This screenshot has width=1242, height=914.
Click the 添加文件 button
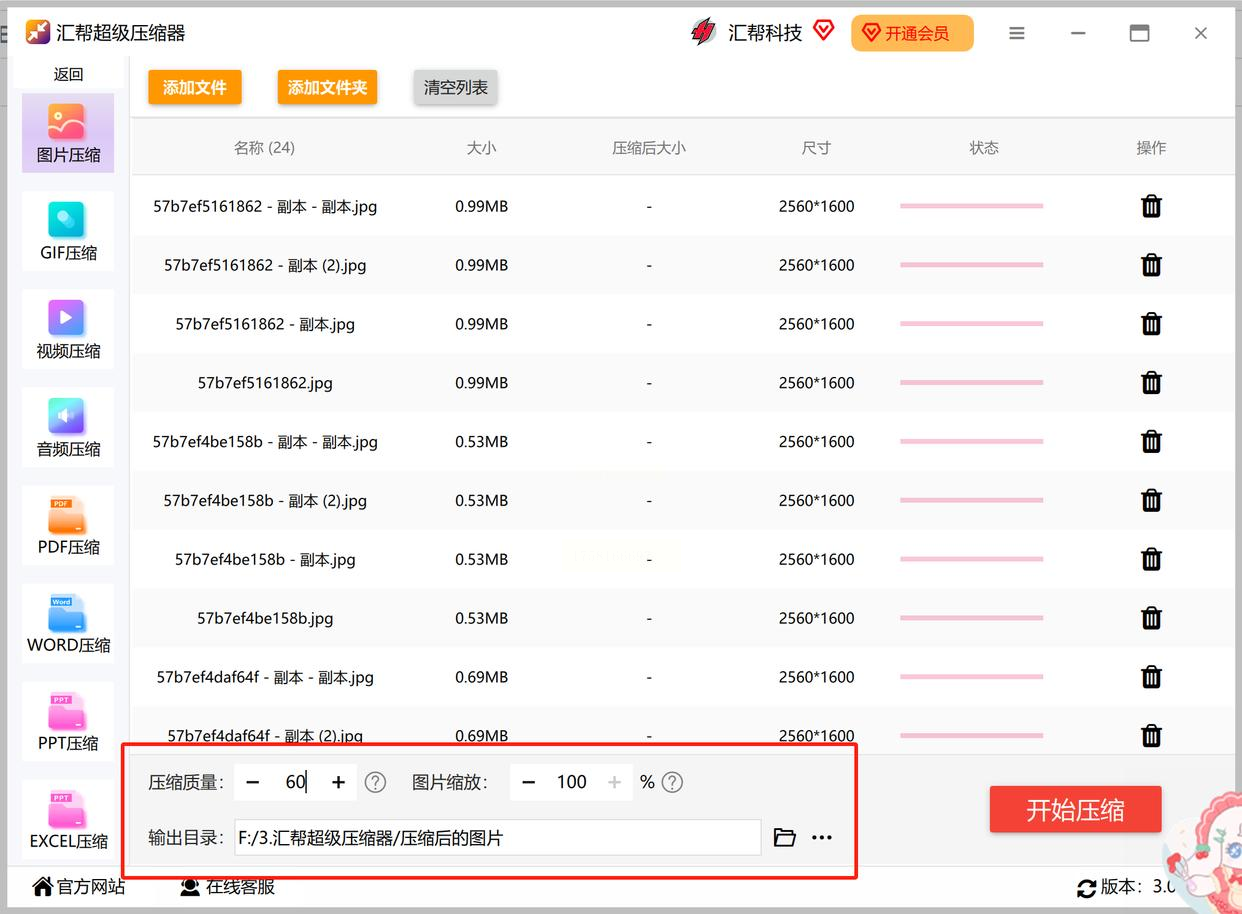coord(195,87)
